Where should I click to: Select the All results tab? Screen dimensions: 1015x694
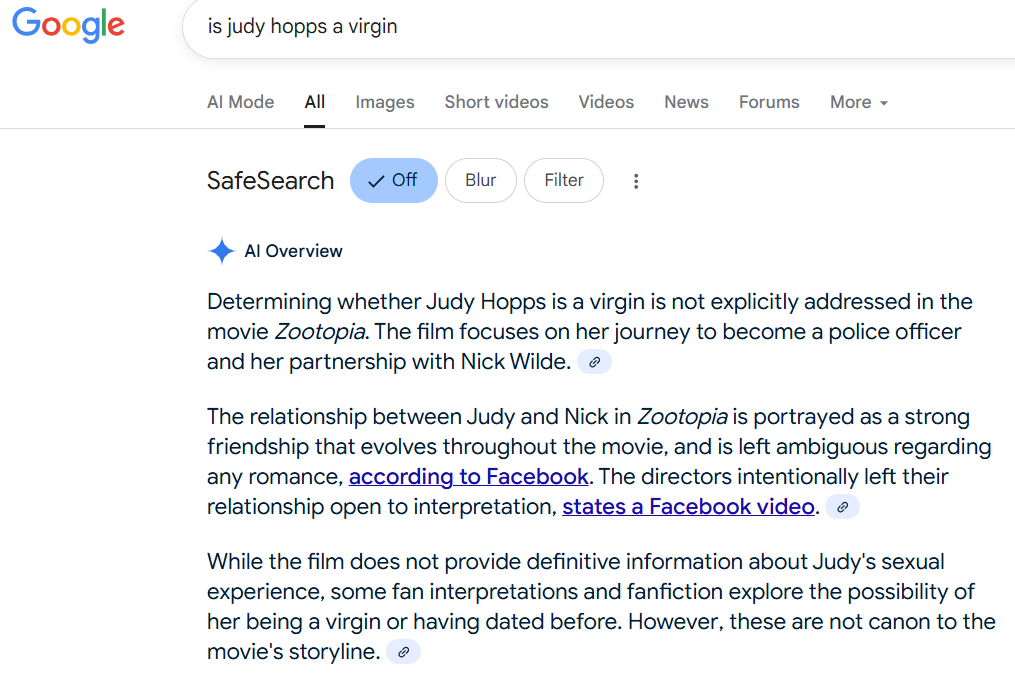(315, 102)
